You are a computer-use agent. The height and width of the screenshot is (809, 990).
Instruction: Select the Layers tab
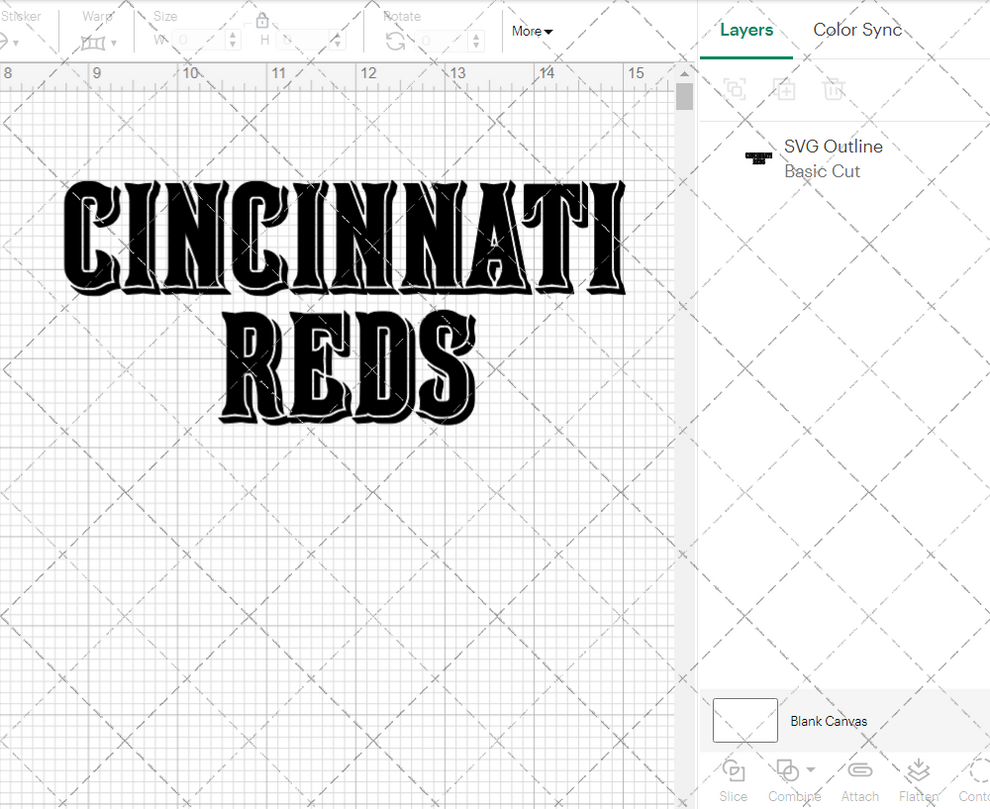click(x=746, y=30)
